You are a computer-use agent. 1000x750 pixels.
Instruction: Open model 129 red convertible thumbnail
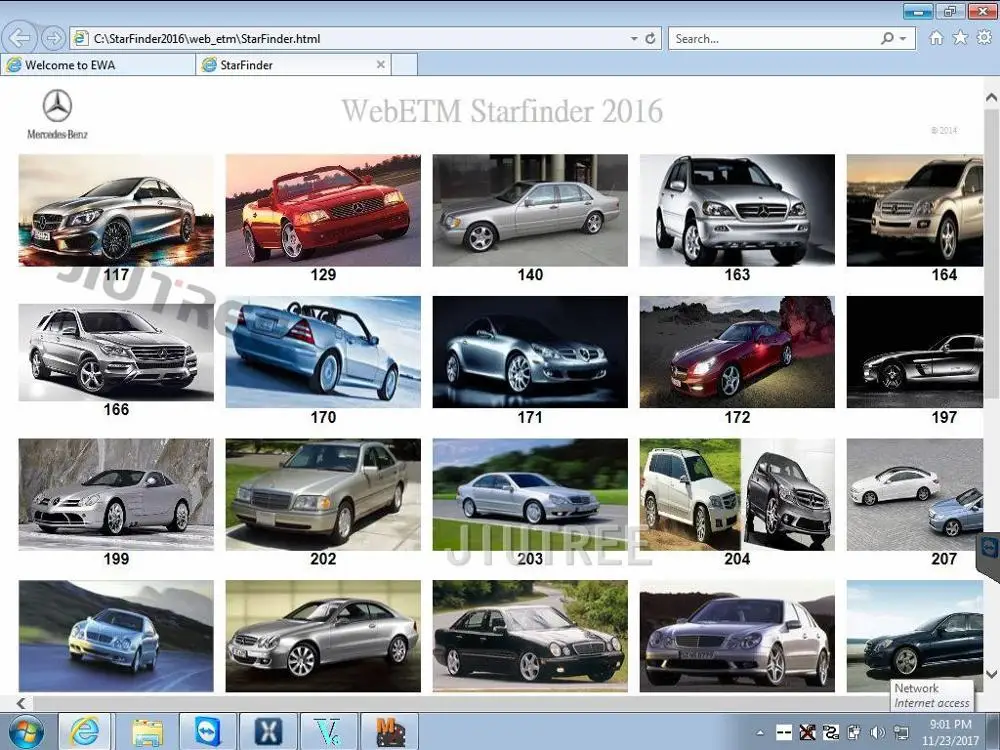click(323, 209)
